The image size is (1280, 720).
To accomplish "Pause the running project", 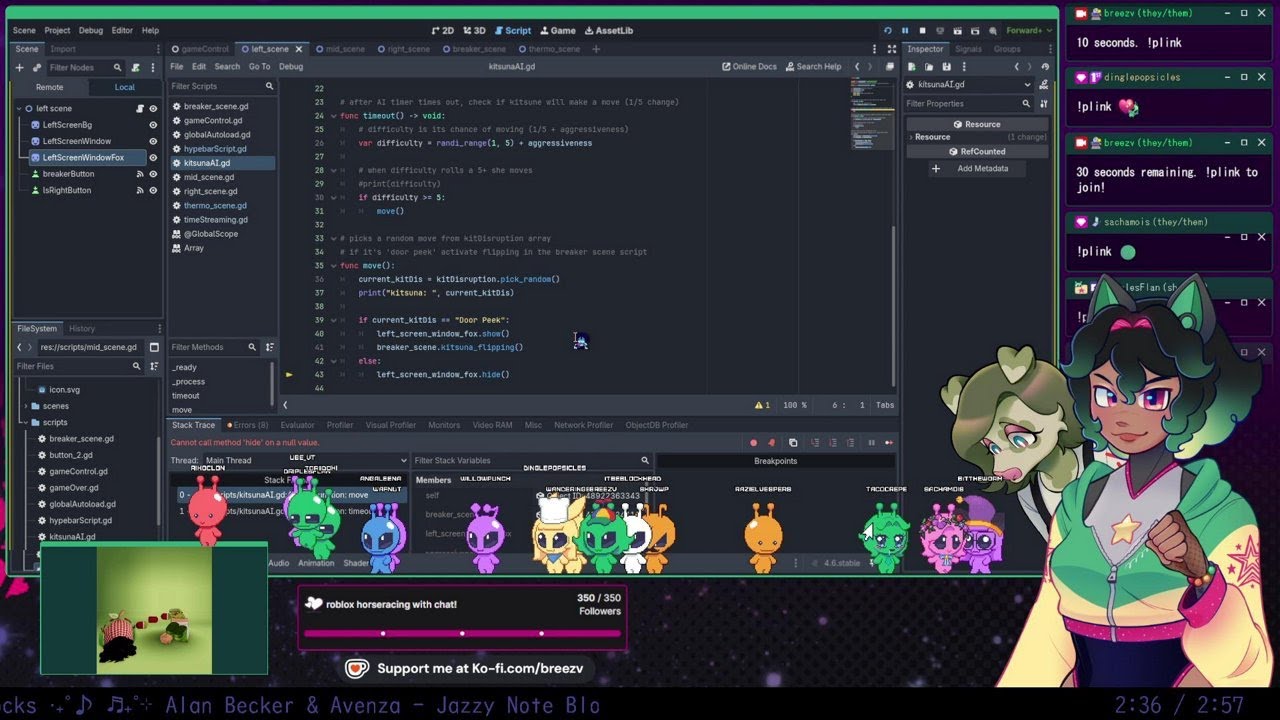I will [x=905, y=30].
